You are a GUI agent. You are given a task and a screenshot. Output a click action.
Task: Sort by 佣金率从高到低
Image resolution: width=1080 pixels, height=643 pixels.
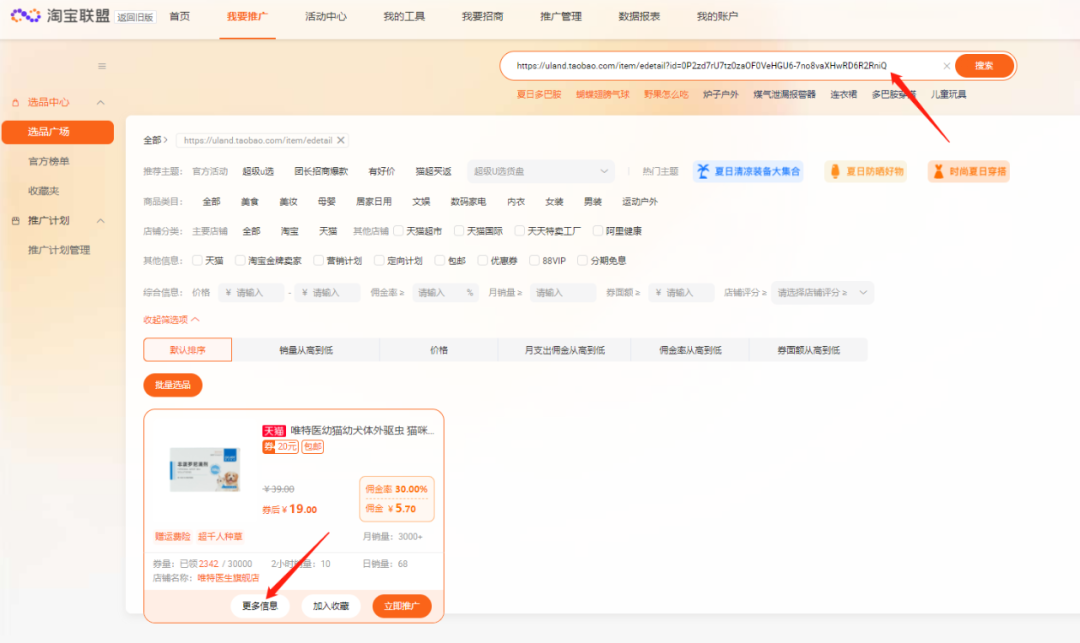click(x=690, y=350)
